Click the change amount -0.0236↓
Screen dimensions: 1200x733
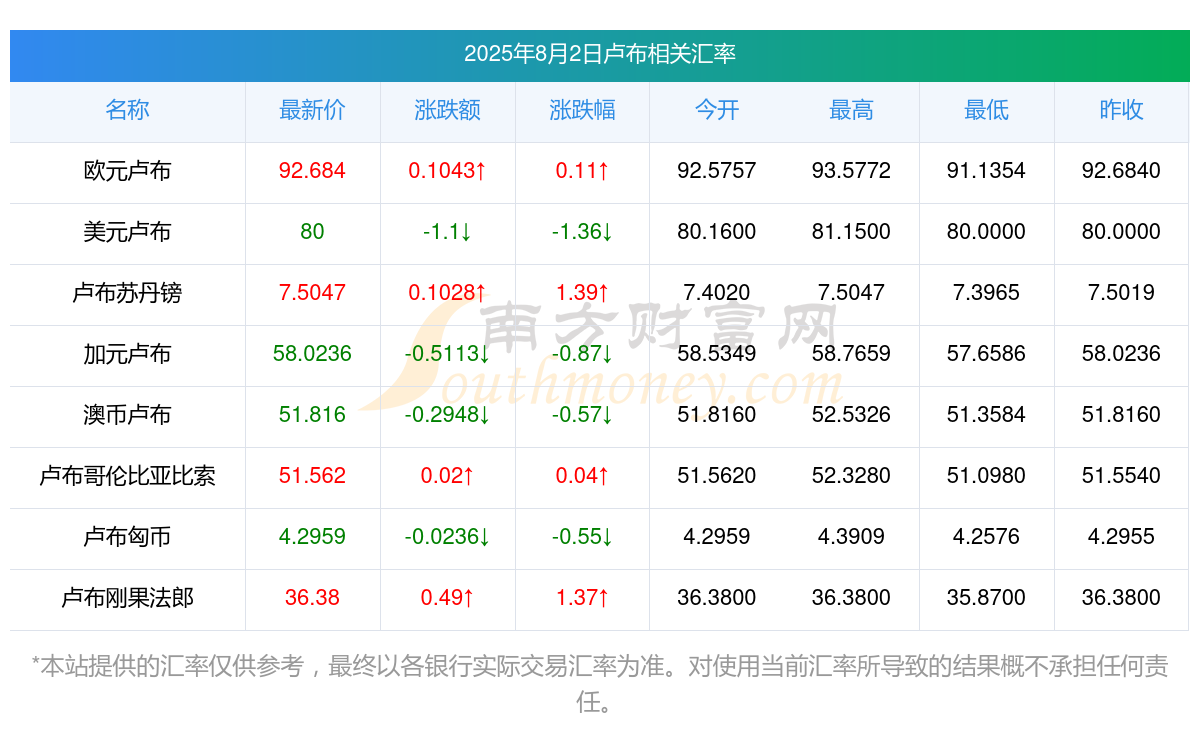click(447, 537)
